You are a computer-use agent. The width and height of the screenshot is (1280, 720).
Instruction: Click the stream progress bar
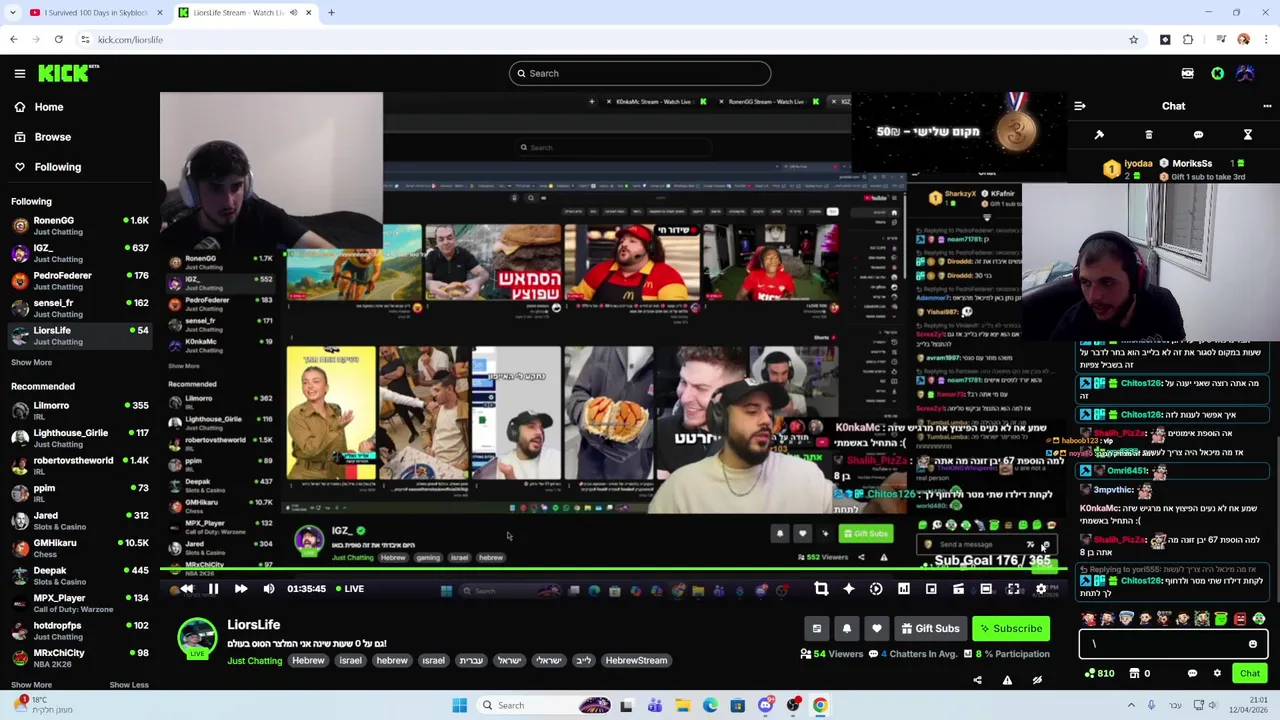pos(613,571)
